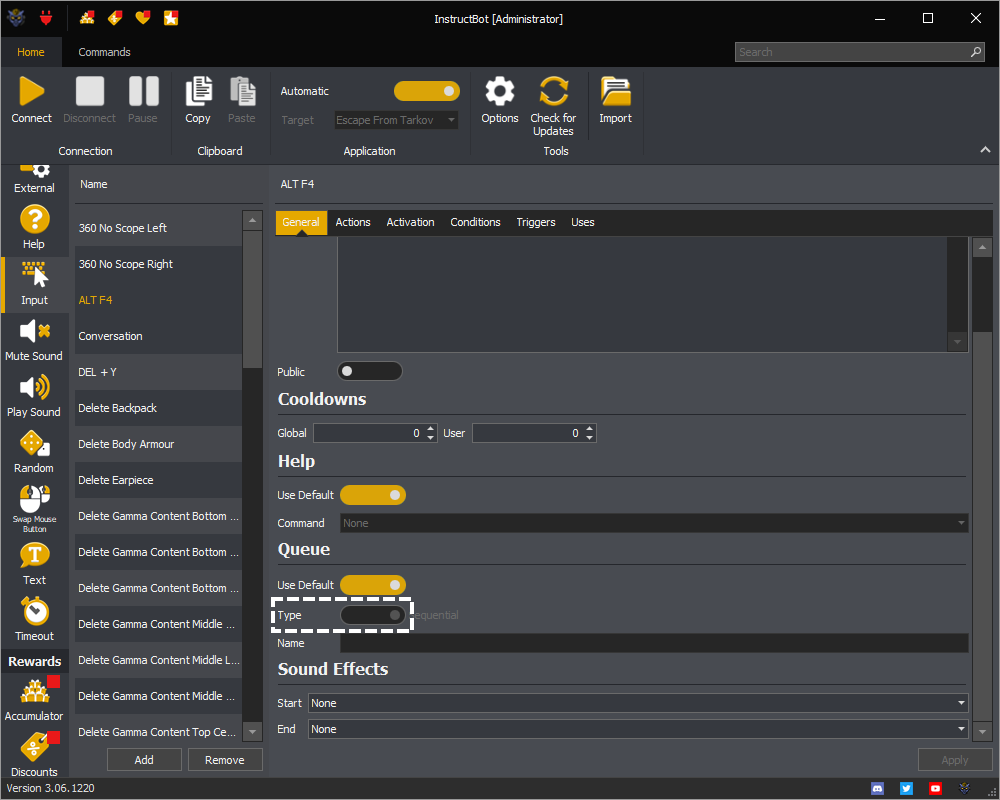This screenshot has width=1000, height=800.
Task: Click the red plug icon in title bar
Action: coord(46,18)
